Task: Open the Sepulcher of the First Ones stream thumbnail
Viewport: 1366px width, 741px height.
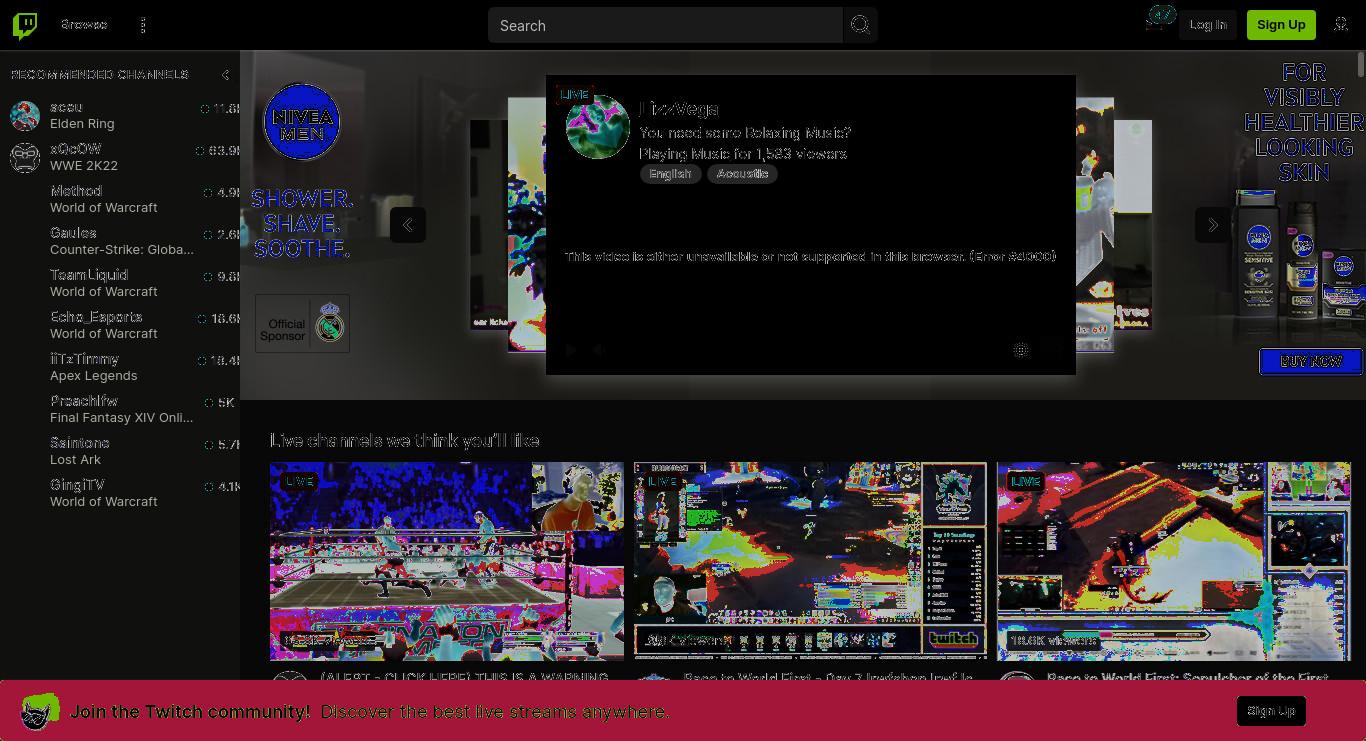Action: pyautogui.click(x=1174, y=561)
